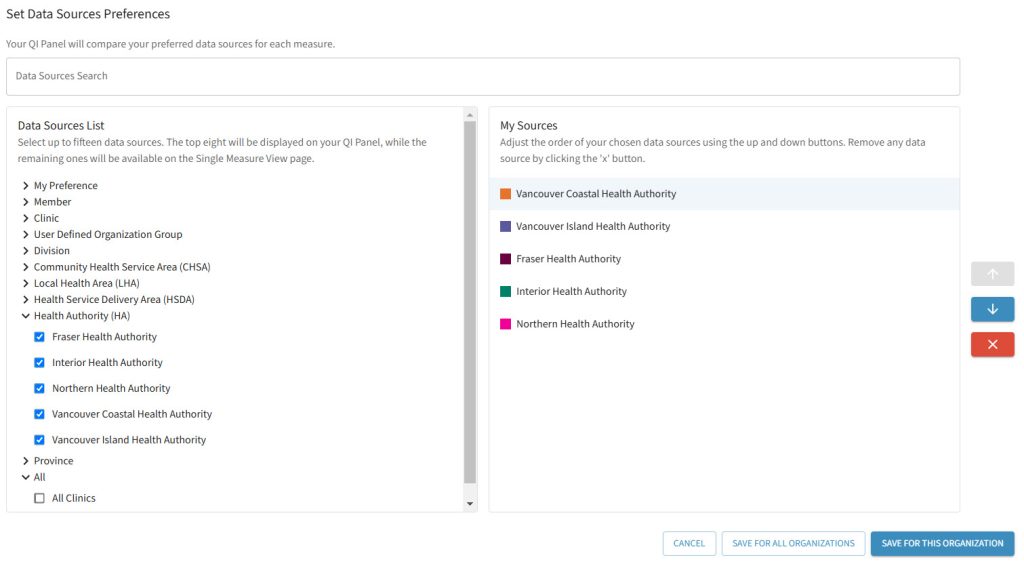Image resolution: width=1024 pixels, height=566 pixels.
Task: Check the All Clinics checkbox
Action: [x=40, y=498]
